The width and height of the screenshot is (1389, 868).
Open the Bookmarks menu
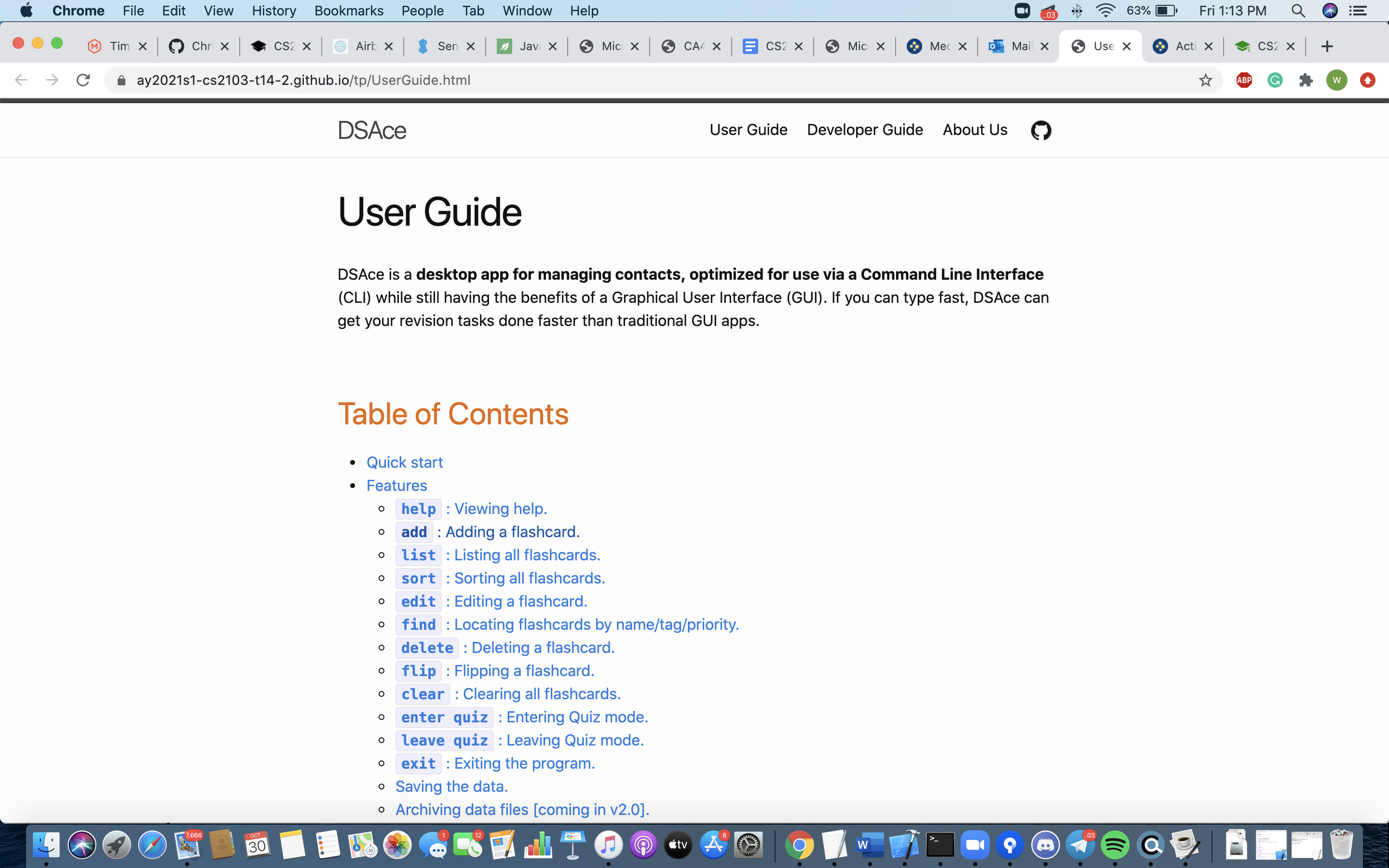(x=348, y=11)
